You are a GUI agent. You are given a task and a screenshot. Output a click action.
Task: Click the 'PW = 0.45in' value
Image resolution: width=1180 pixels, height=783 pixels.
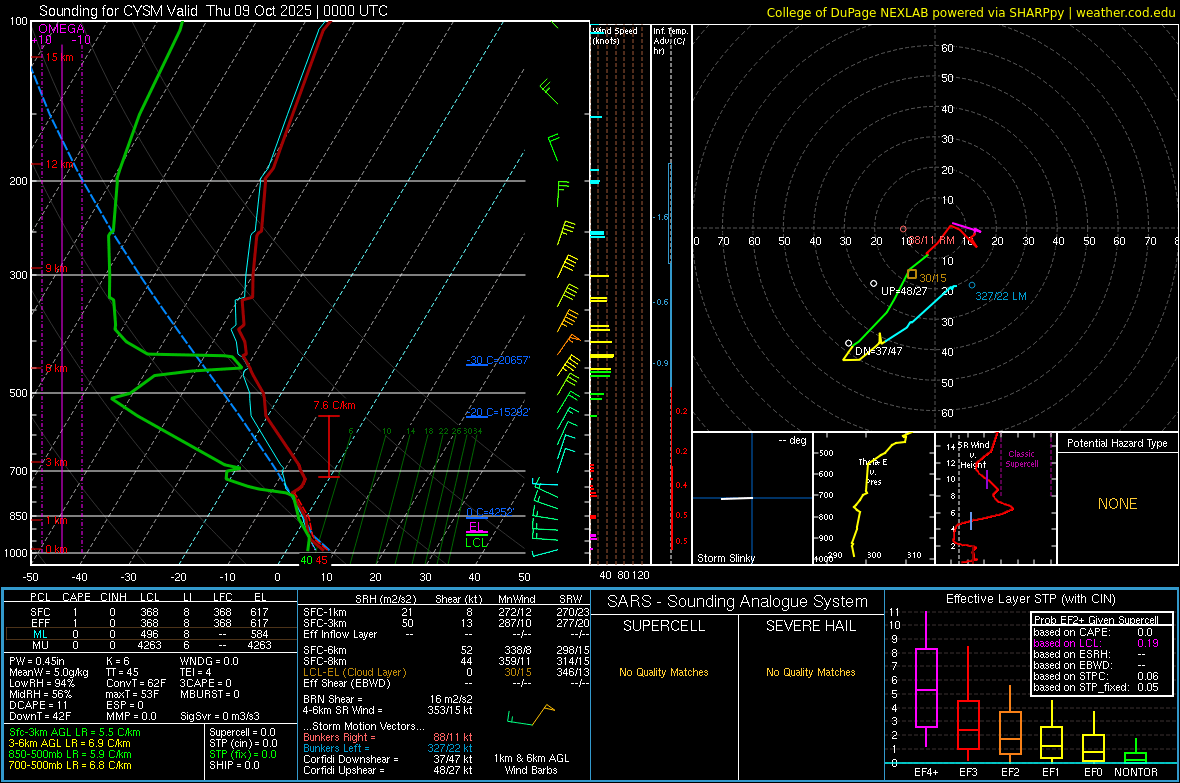click(36, 661)
